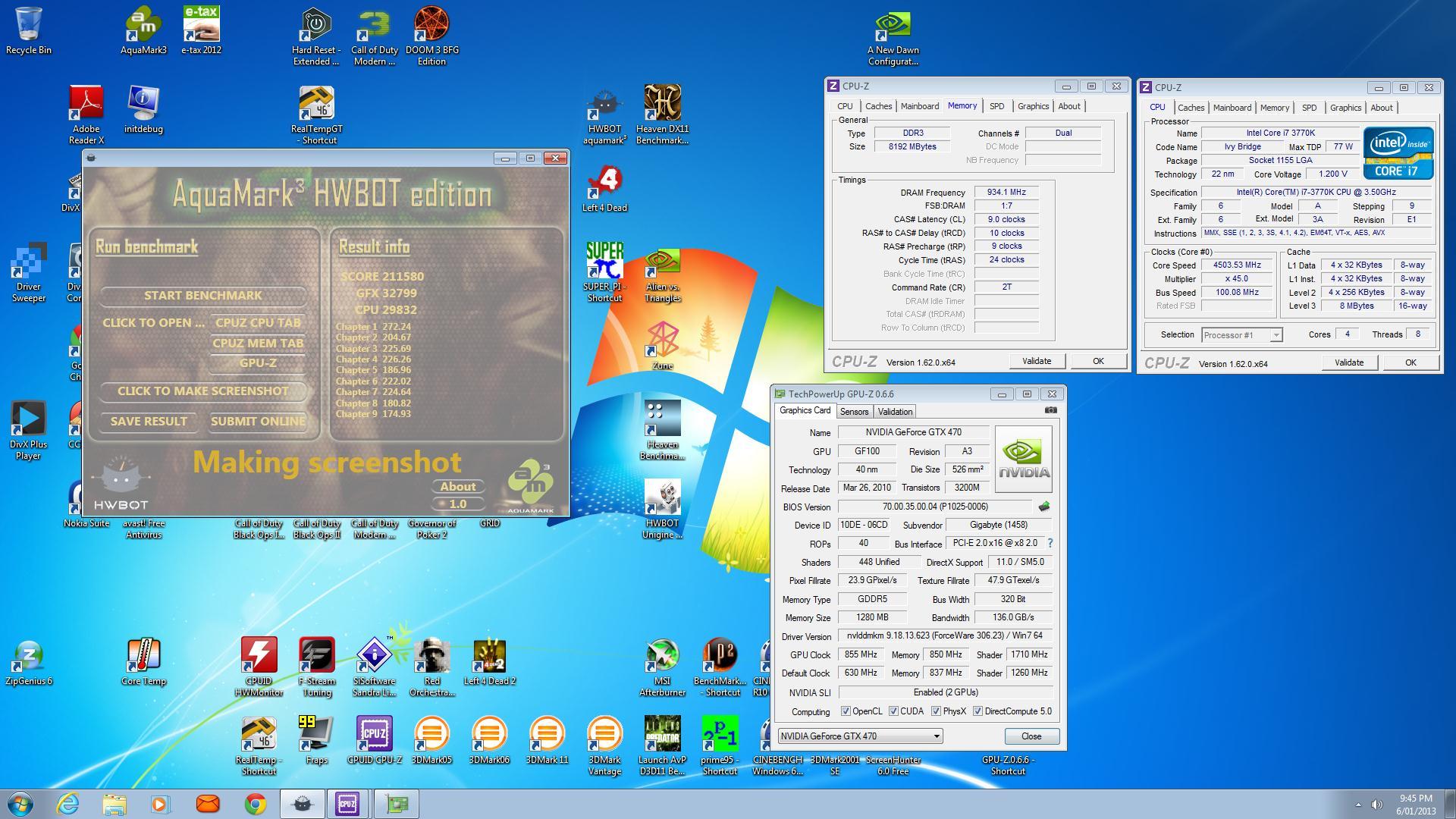Open Adobe Reader X desktop icon
Viewport: 1456px width, 819px height.
[86, 115]
